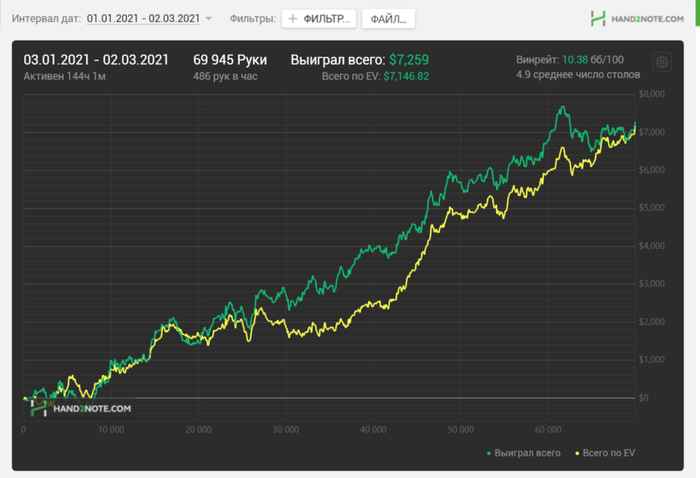Click '4.9 среднее число столов' text
Image resolution: width=700 pixels, height=478 pixels.
[578, 75]
